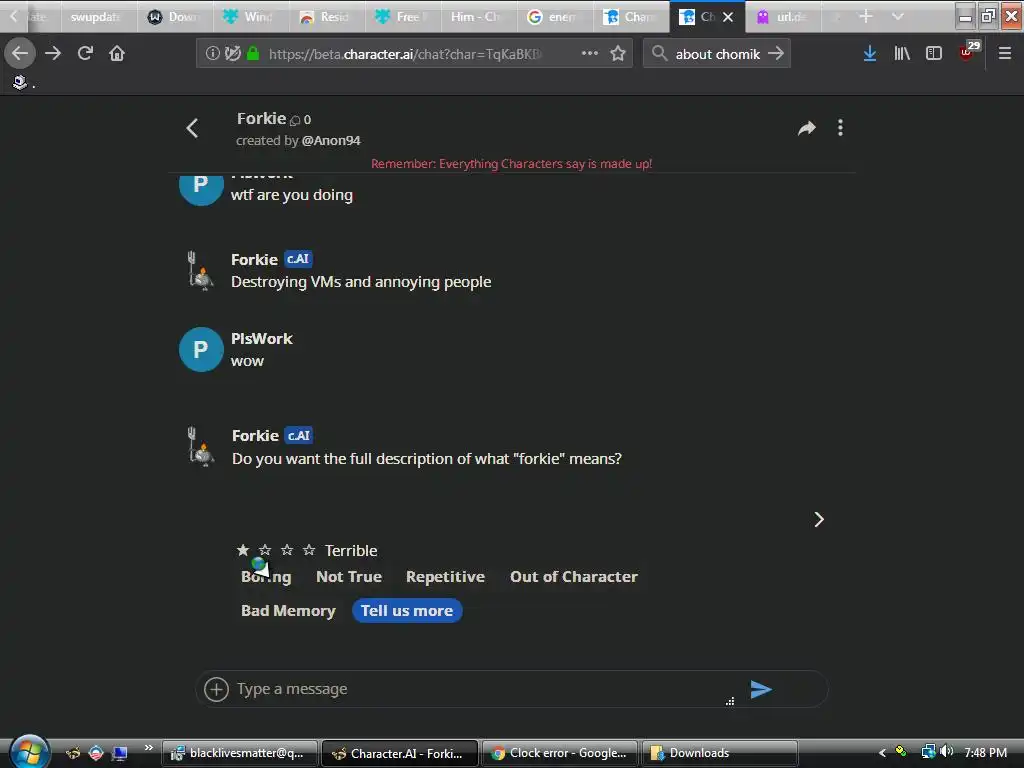The image size is (1024, 768).
Task: Toggle the Boring feedback tag
Action: click(x=266, y=577)
